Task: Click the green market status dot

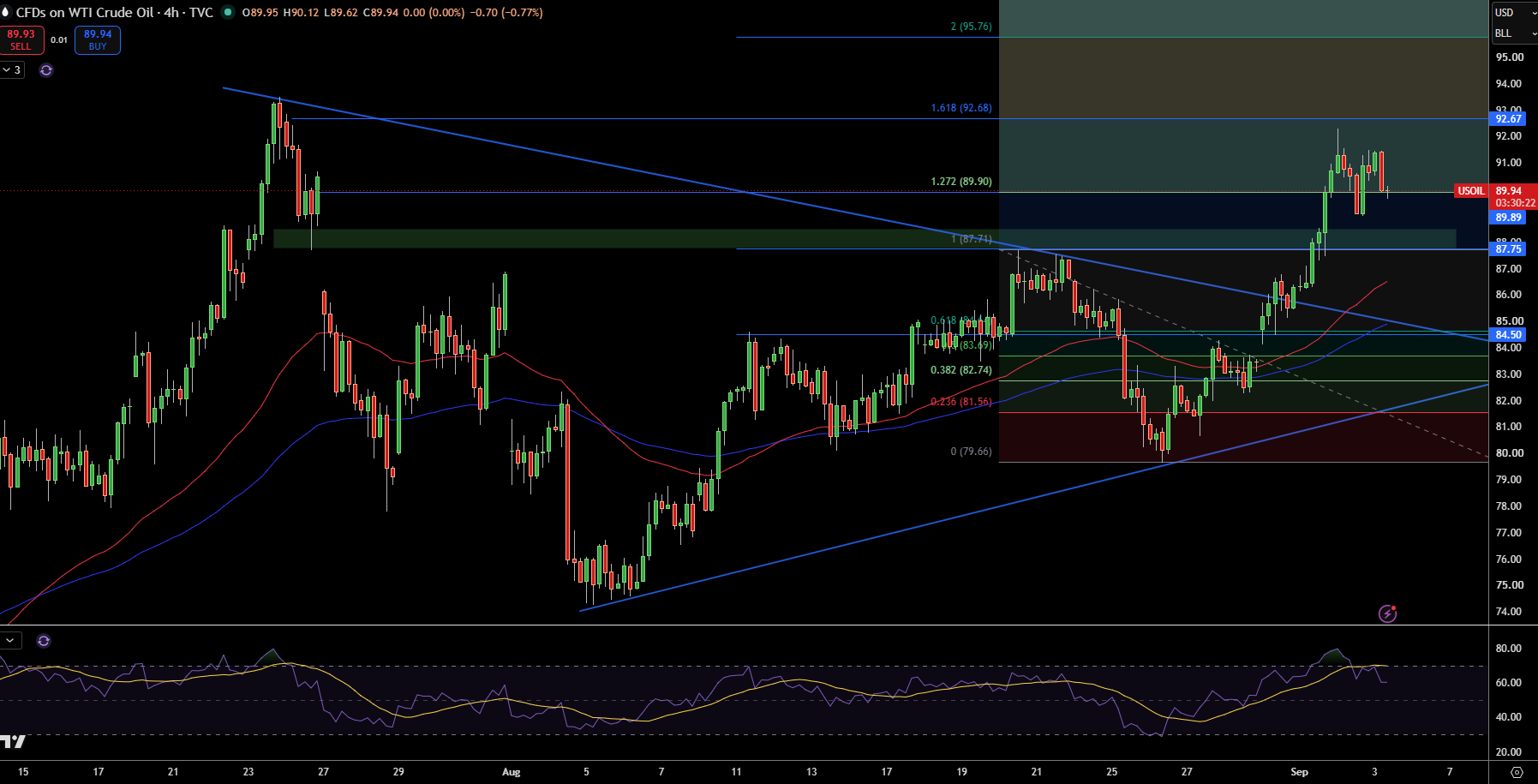Action: 228,12
